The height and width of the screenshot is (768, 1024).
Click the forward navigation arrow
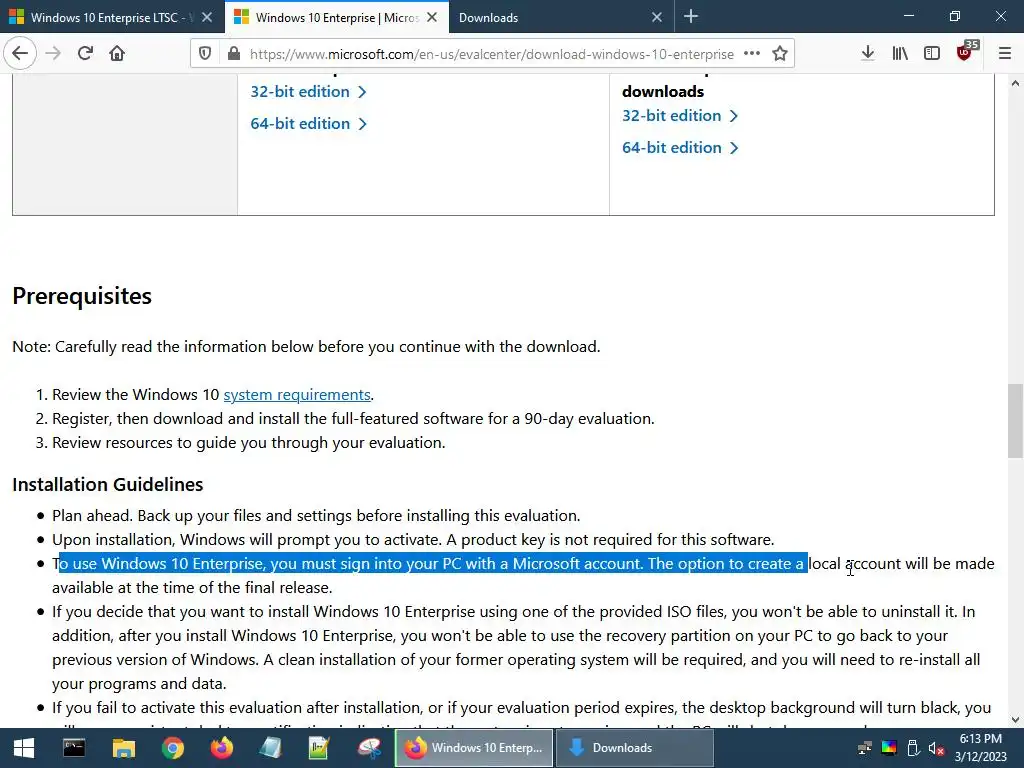point(53,53)
